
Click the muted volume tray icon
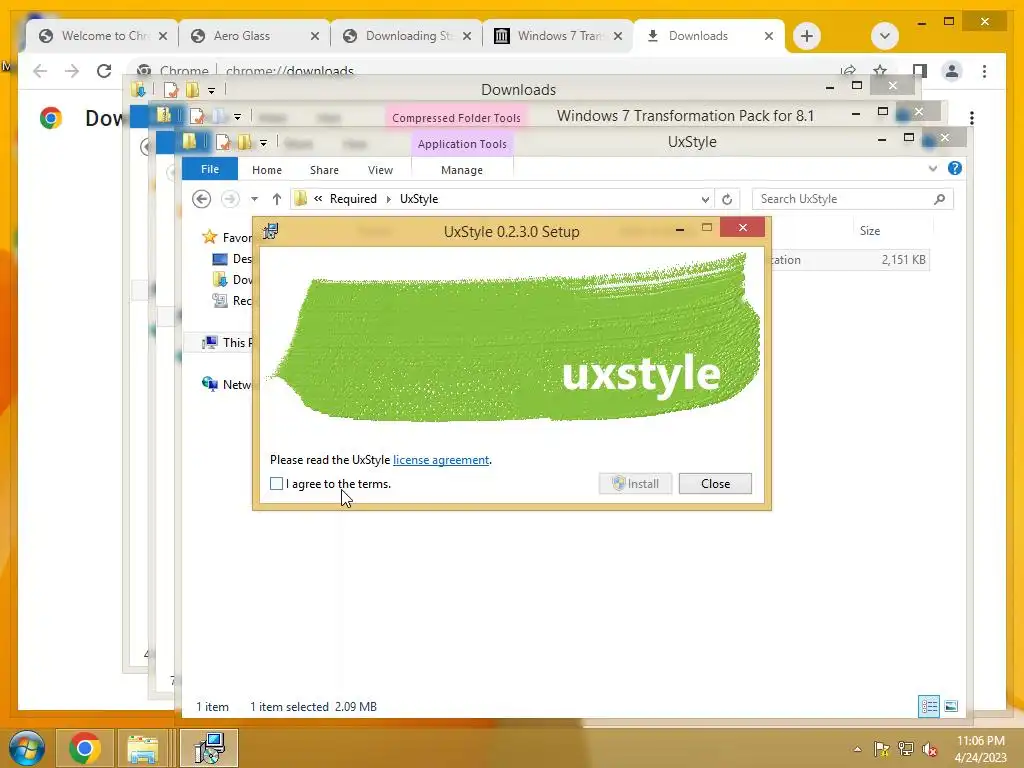pyautogui.click(x=930, y=749)
